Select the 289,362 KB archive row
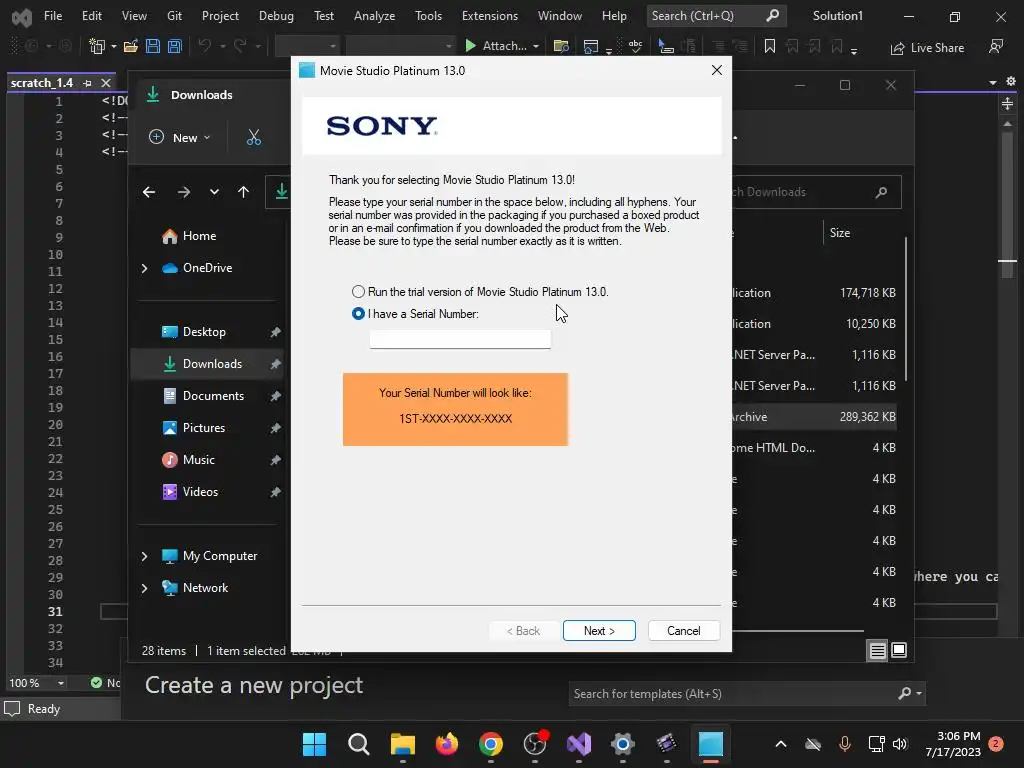 tap(814, 417)
